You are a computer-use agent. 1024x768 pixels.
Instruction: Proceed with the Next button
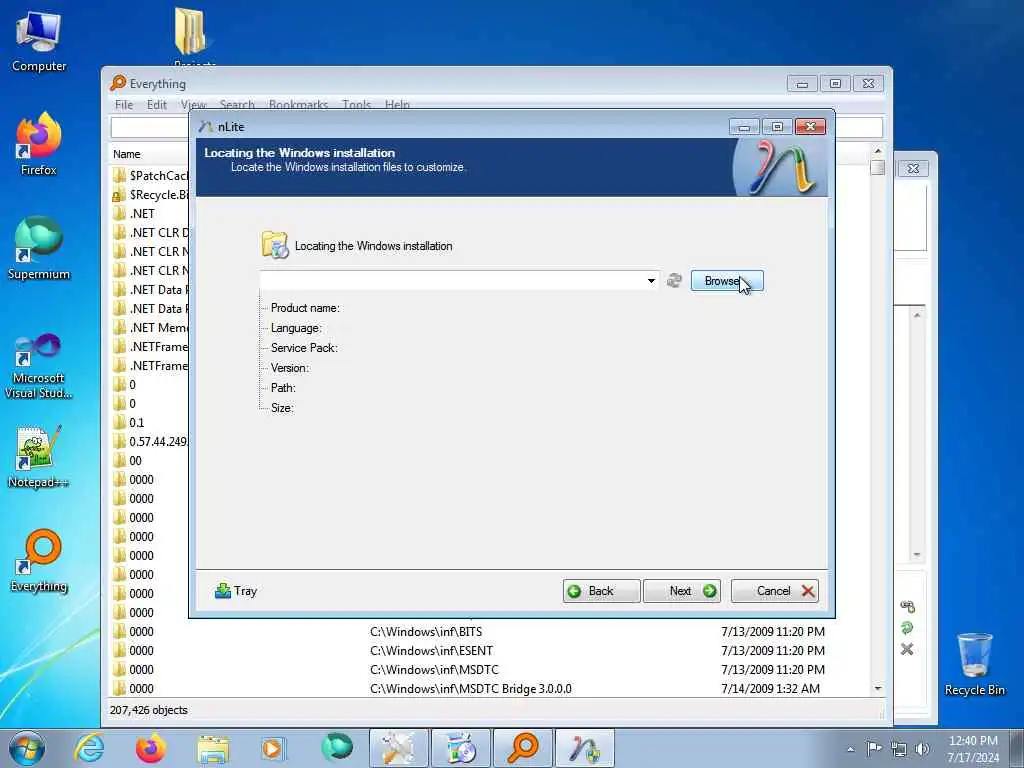(x=682, y=591)
